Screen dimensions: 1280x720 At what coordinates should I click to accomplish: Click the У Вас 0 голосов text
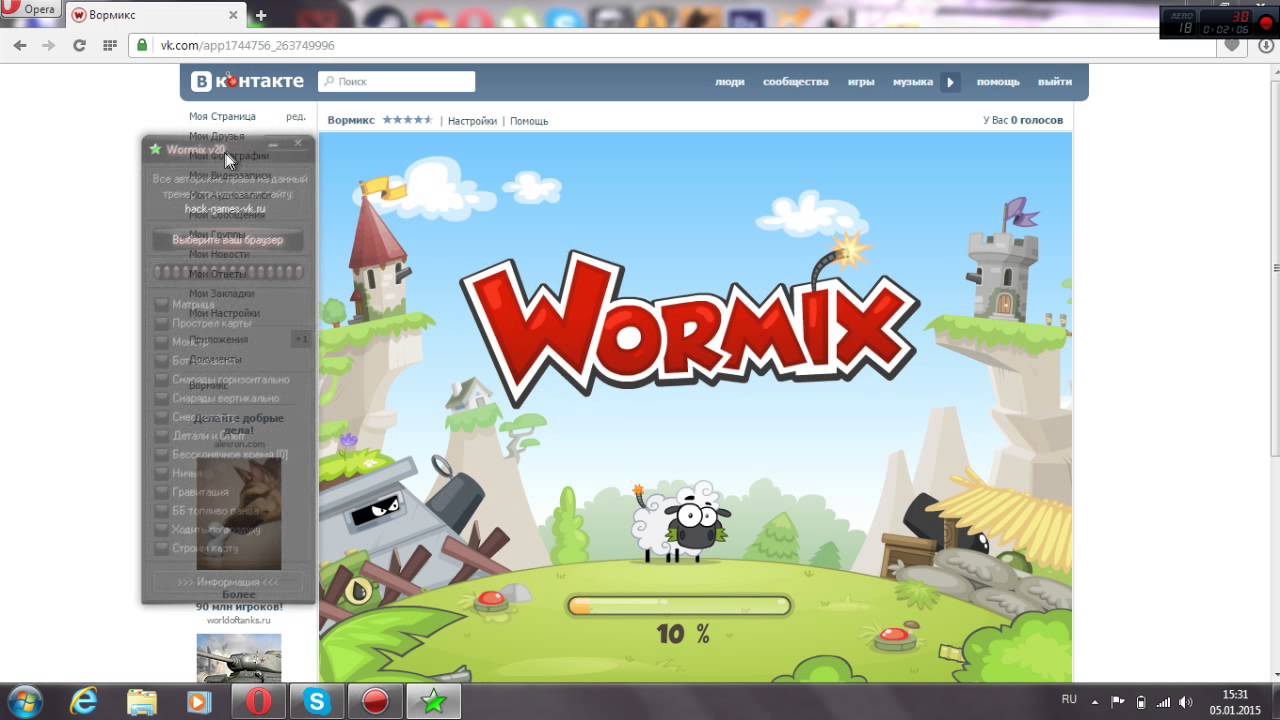(x=1023, y=120)
